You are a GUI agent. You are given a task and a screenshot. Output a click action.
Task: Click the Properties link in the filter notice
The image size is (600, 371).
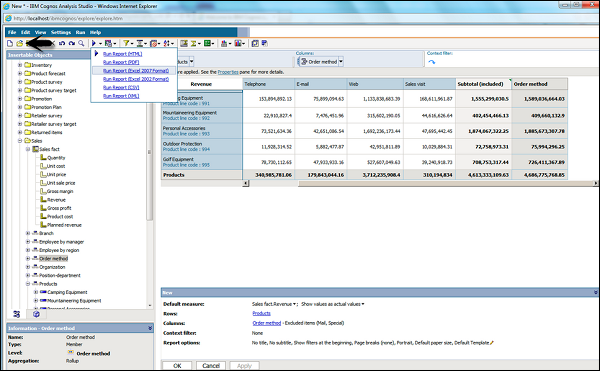(x=228, y=72)
